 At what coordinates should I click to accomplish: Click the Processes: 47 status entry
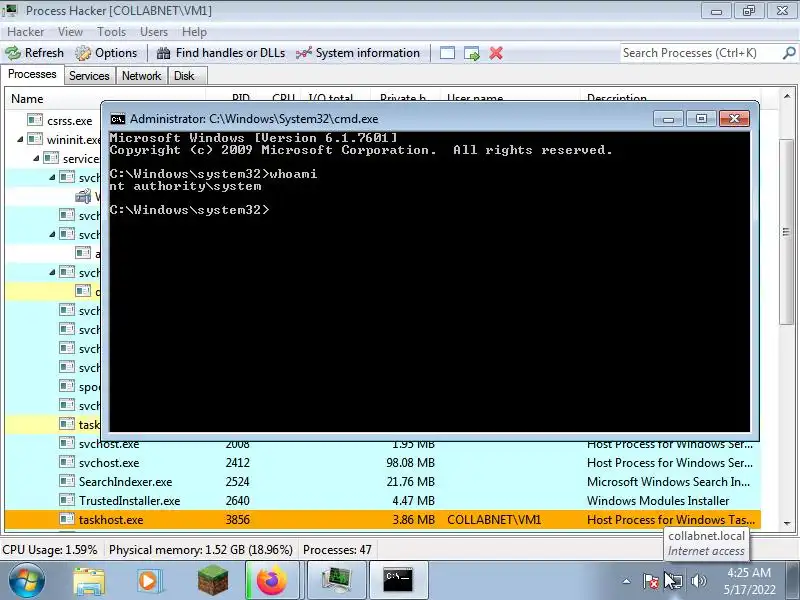pyautogui.click(x=337, y=550)
